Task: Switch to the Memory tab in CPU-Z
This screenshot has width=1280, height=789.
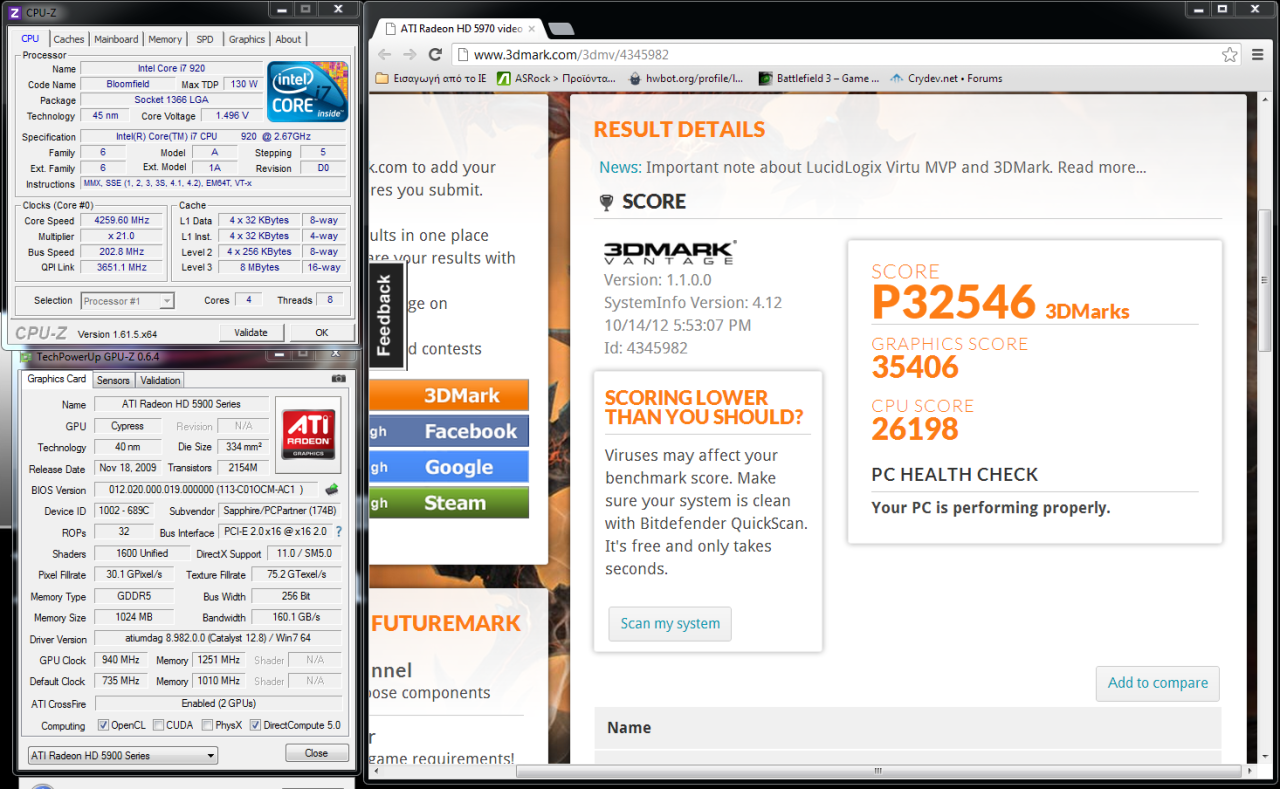Action: pyautogui.click(x=165, y=39)
